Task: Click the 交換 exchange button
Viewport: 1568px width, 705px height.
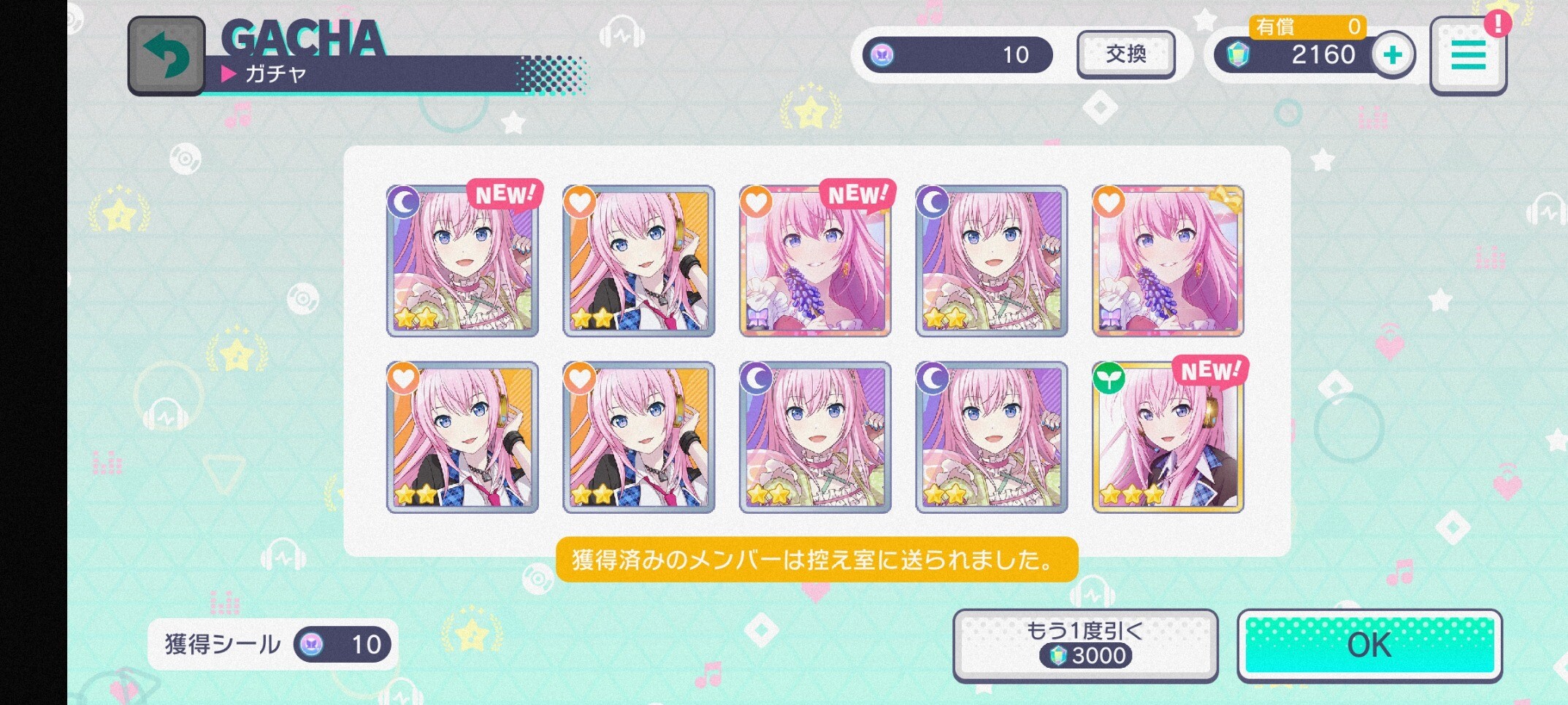Action: (x=1126, y=54)
